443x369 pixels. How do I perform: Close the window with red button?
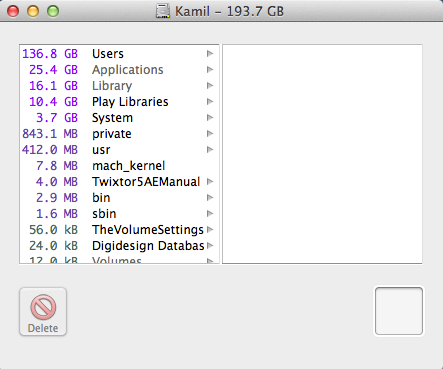click(x=13, y=11)
